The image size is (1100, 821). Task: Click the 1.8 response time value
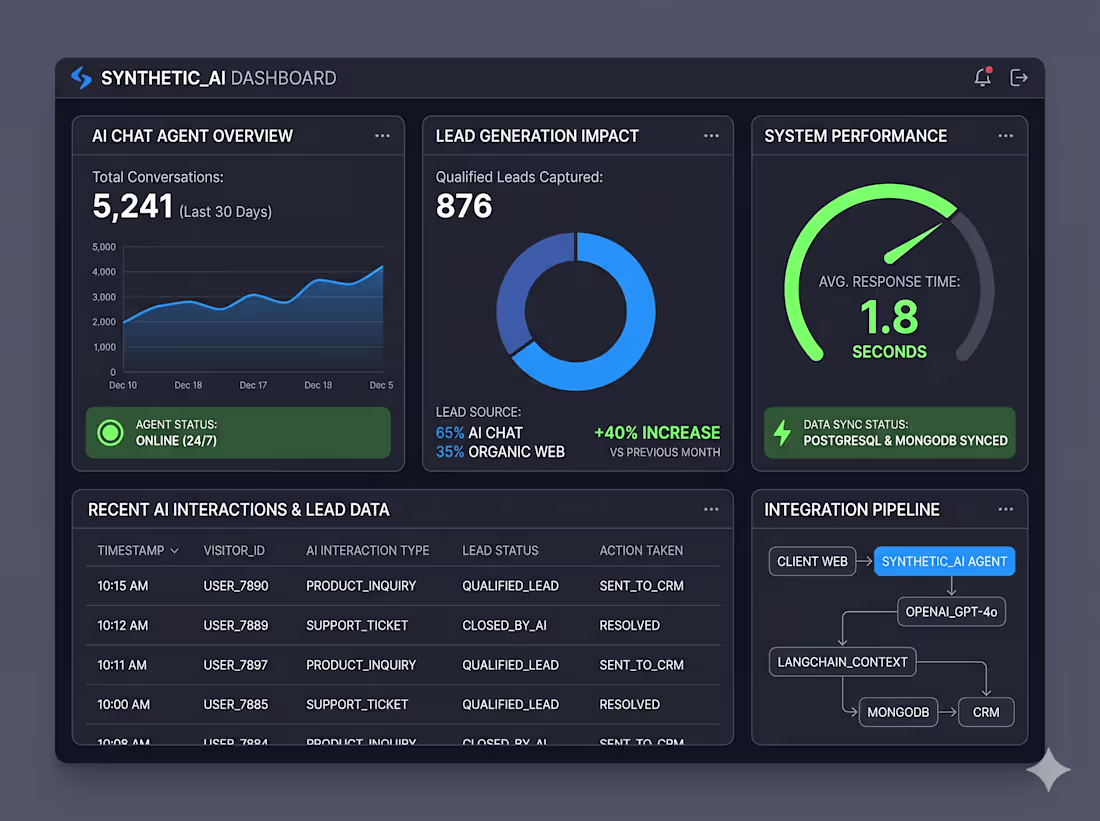point(889,316)
